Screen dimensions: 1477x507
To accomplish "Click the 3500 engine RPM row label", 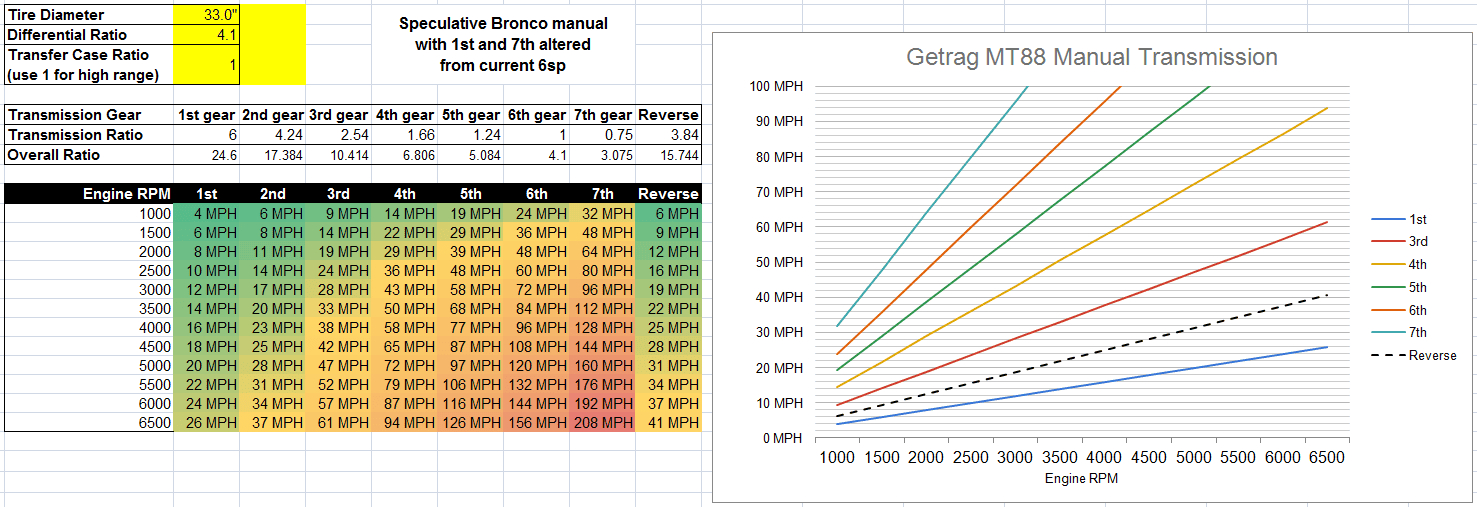I will point(89,309).
